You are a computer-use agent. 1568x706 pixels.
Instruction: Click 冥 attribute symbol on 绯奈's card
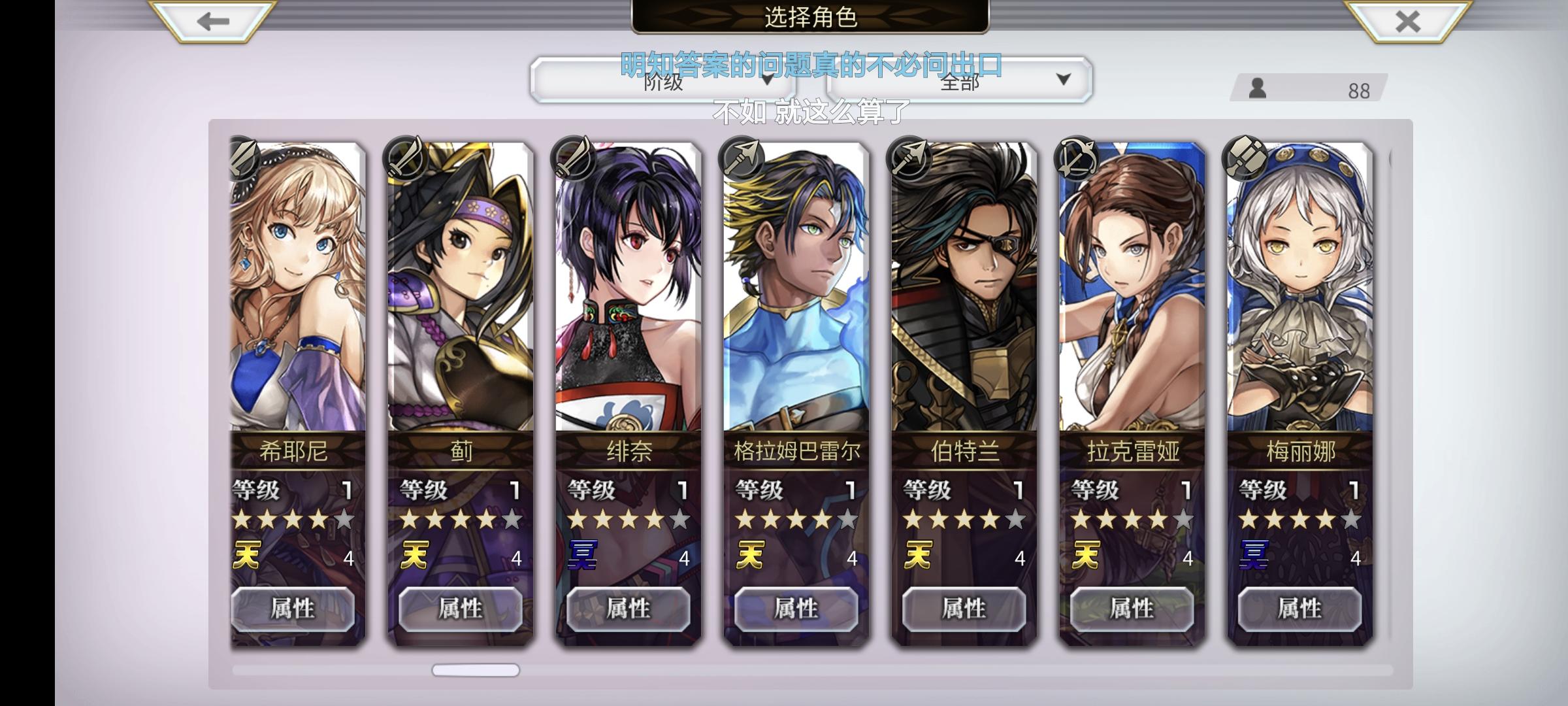582,556
